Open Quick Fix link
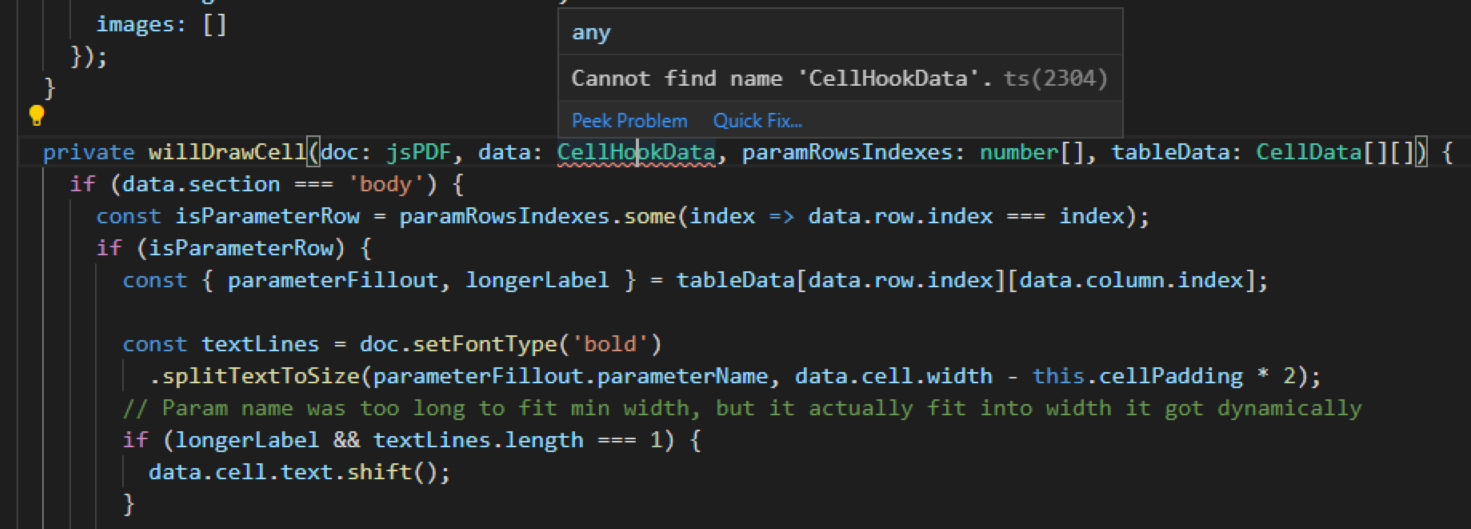 click(x=757, y=121)
